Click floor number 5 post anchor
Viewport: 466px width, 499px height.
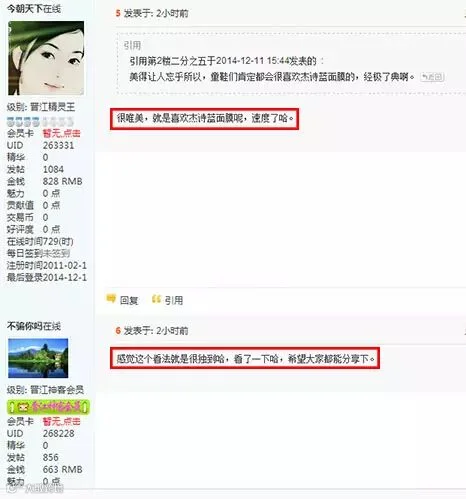pyautogui.click(x=118, y=13)
